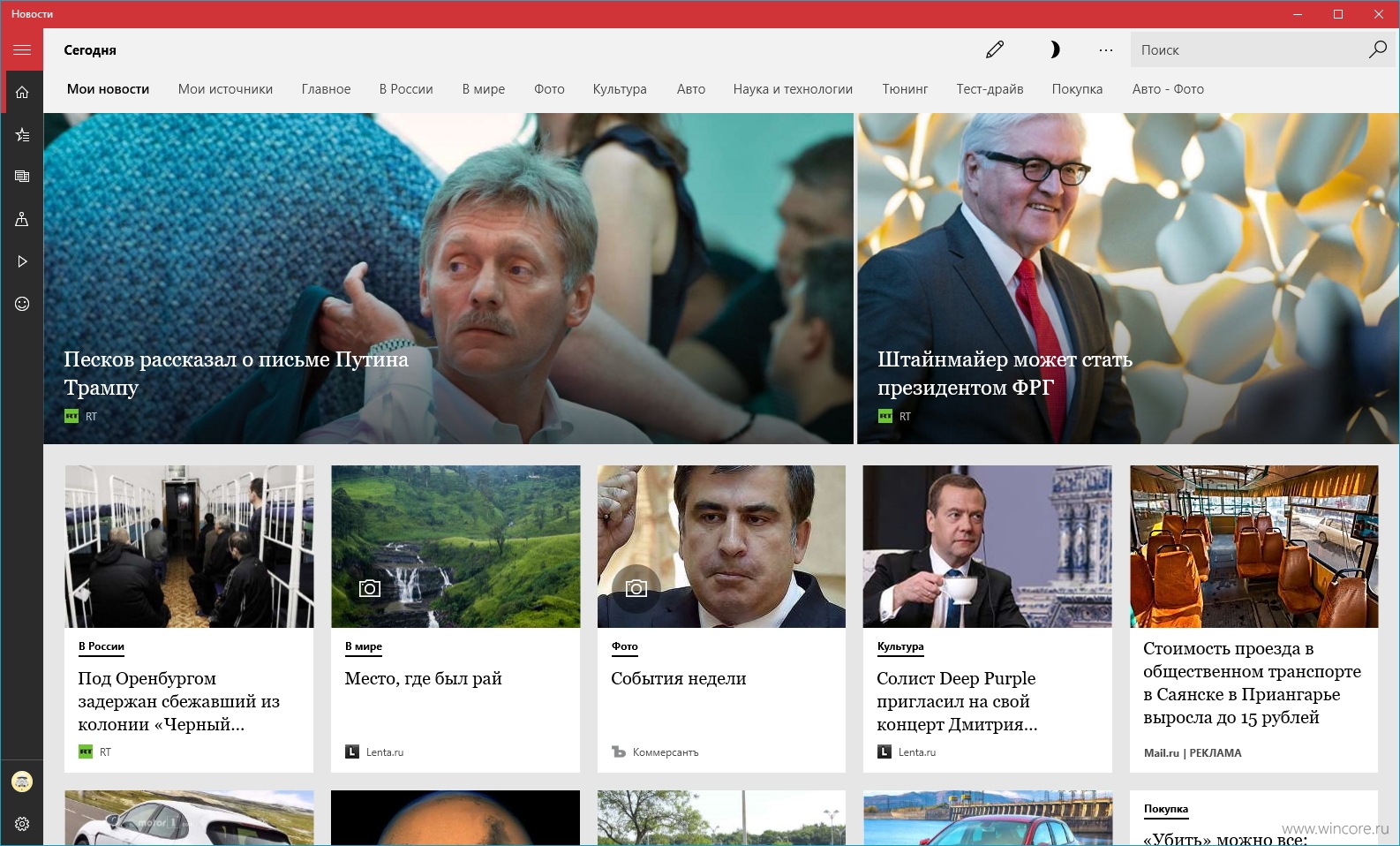Open Стоимость проезда в транспорте ad
Image resolution: width=1400 pixels, height=846 pixels.
(1253, 683)
